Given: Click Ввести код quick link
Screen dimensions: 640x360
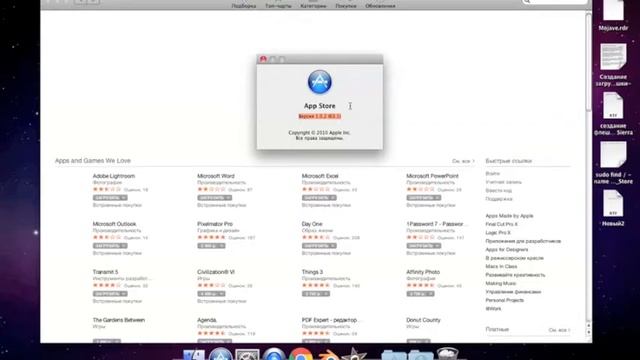Looking at the screenshot, I should (x=498, y=191).
